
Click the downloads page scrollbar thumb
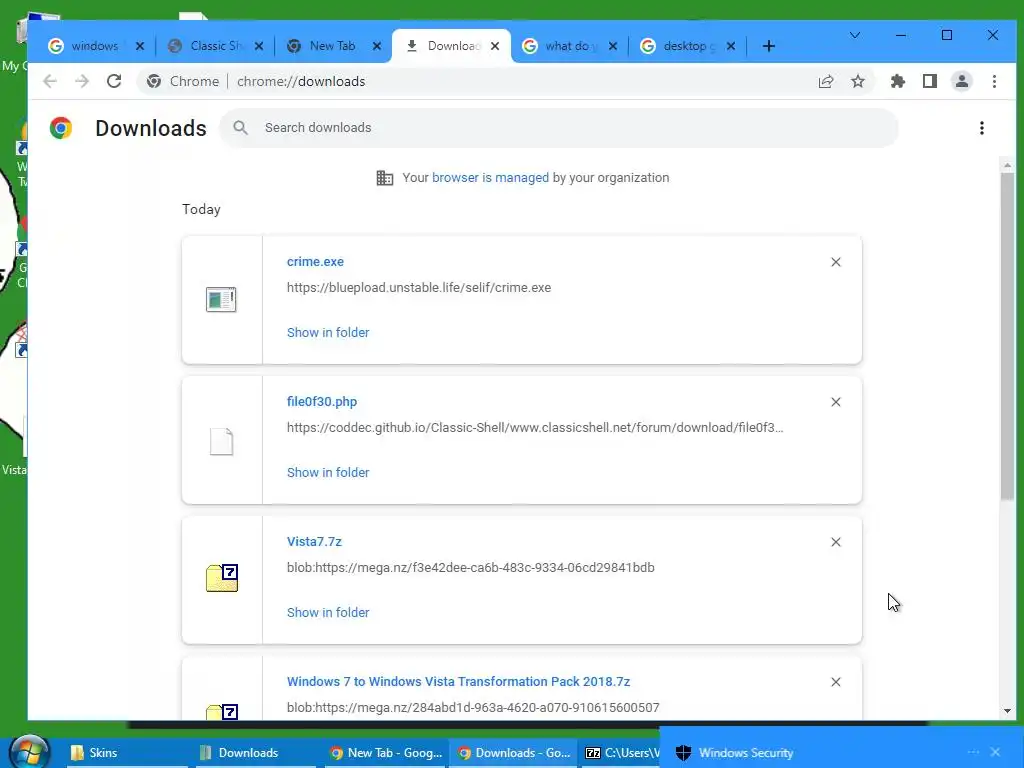(x=1007, y=336)
